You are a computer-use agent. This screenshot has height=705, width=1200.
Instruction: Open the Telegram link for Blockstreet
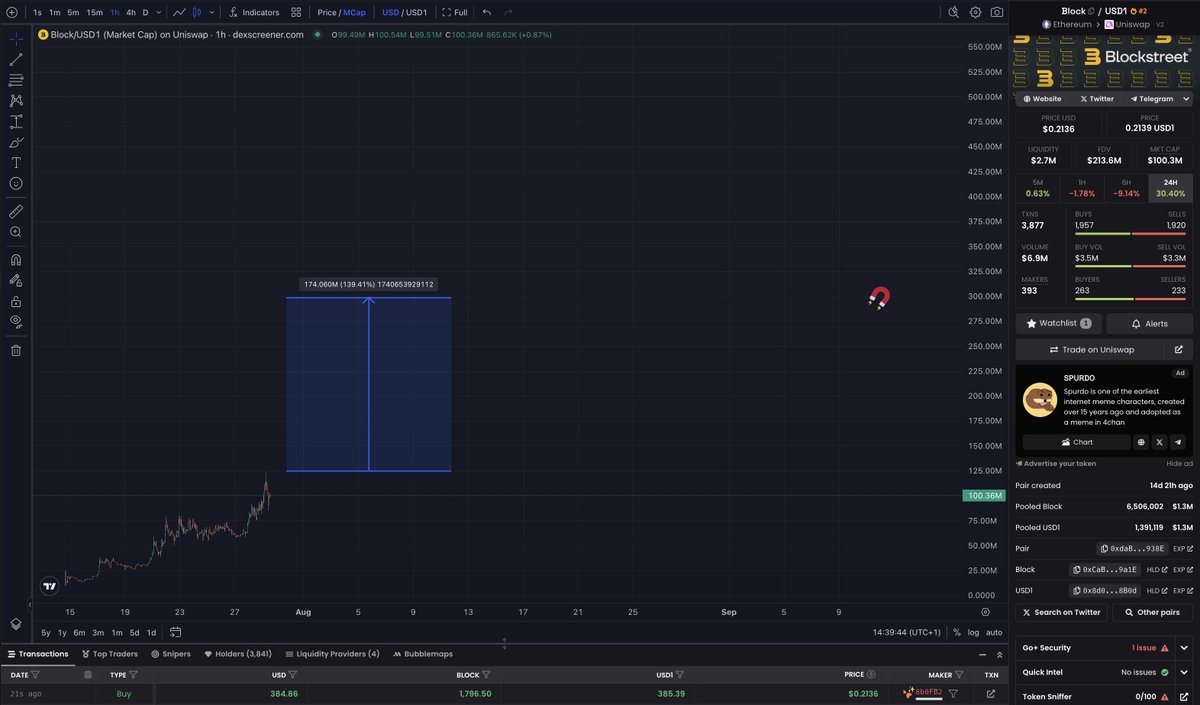pyautogui.click(x=1151, y=99)
